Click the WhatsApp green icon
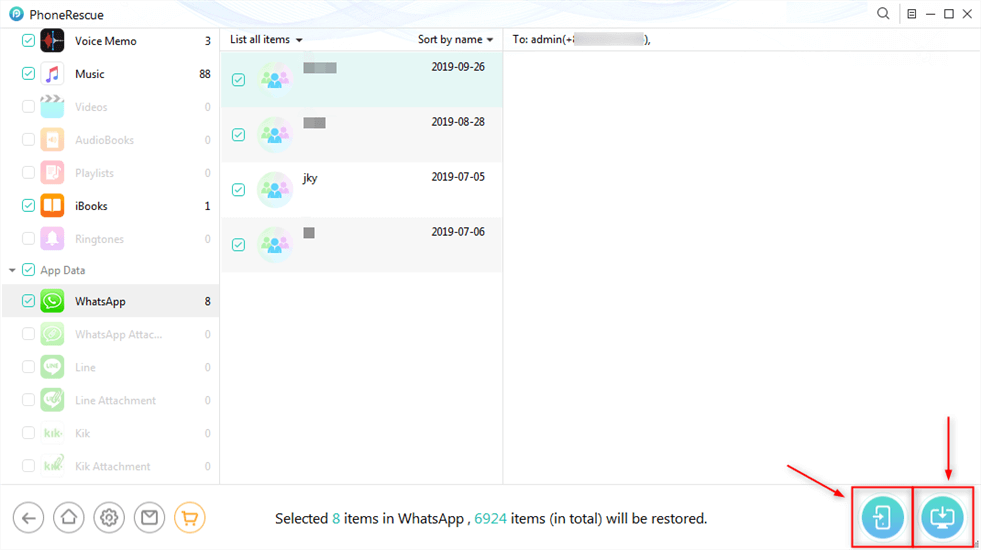Image resolution: width=981 pixels, height=550 pixels. pyautogui.click(x=53, y=301)
